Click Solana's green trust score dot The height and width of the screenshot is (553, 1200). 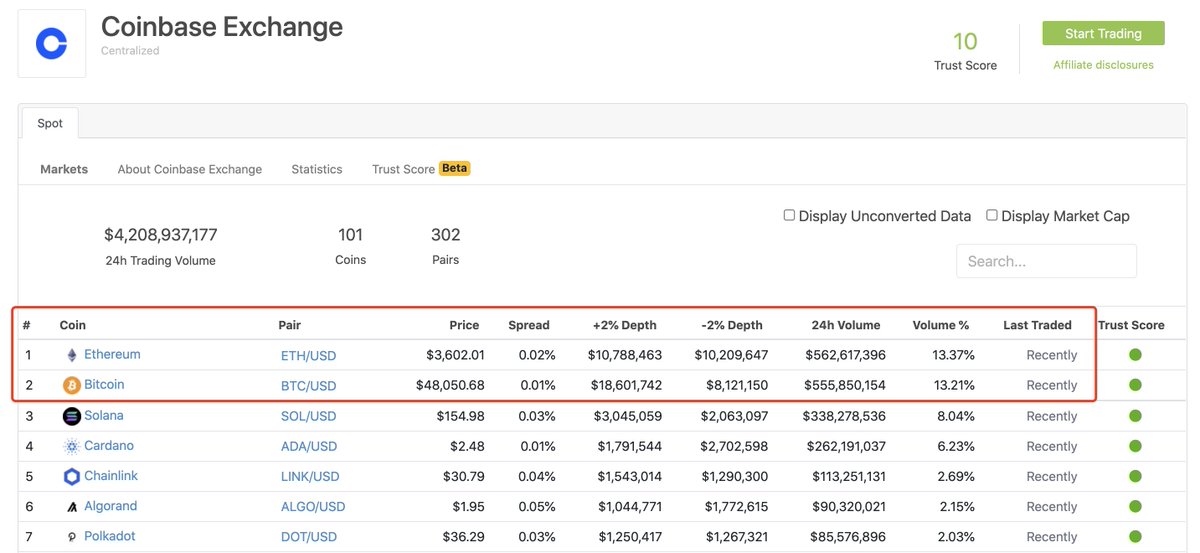click(x=1134, y=416)
